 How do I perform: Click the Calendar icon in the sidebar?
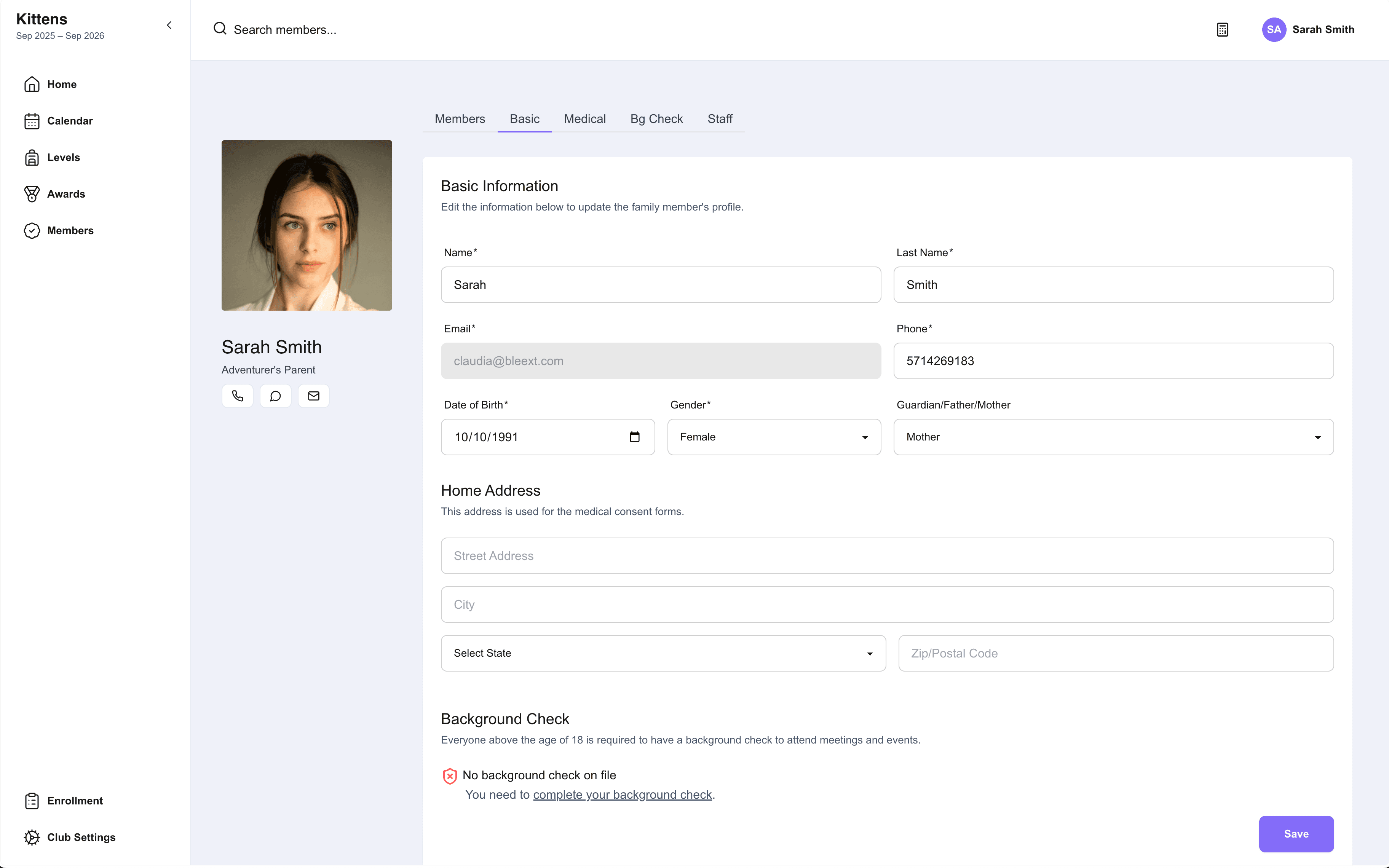click(32, 121)
